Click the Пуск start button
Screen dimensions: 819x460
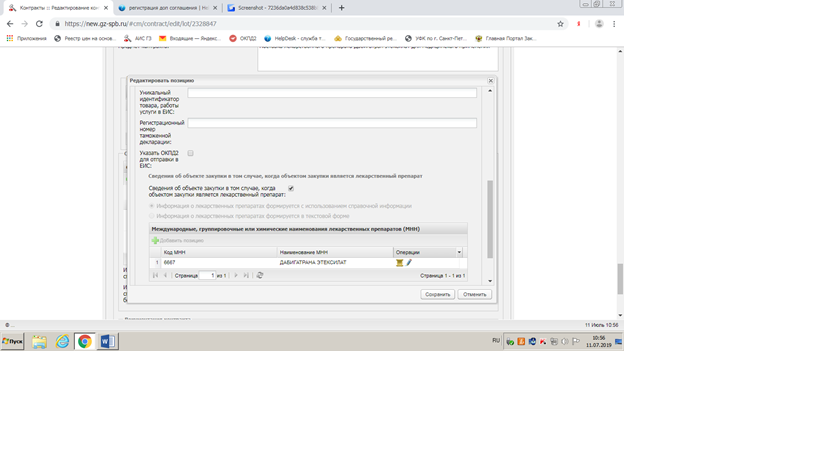[x=13, y=341]
